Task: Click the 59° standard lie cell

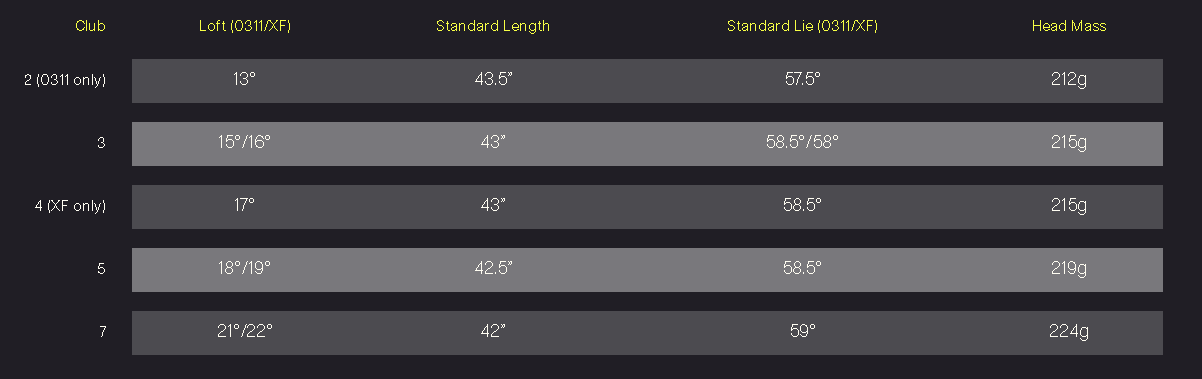Action: (x=802, y=332)
